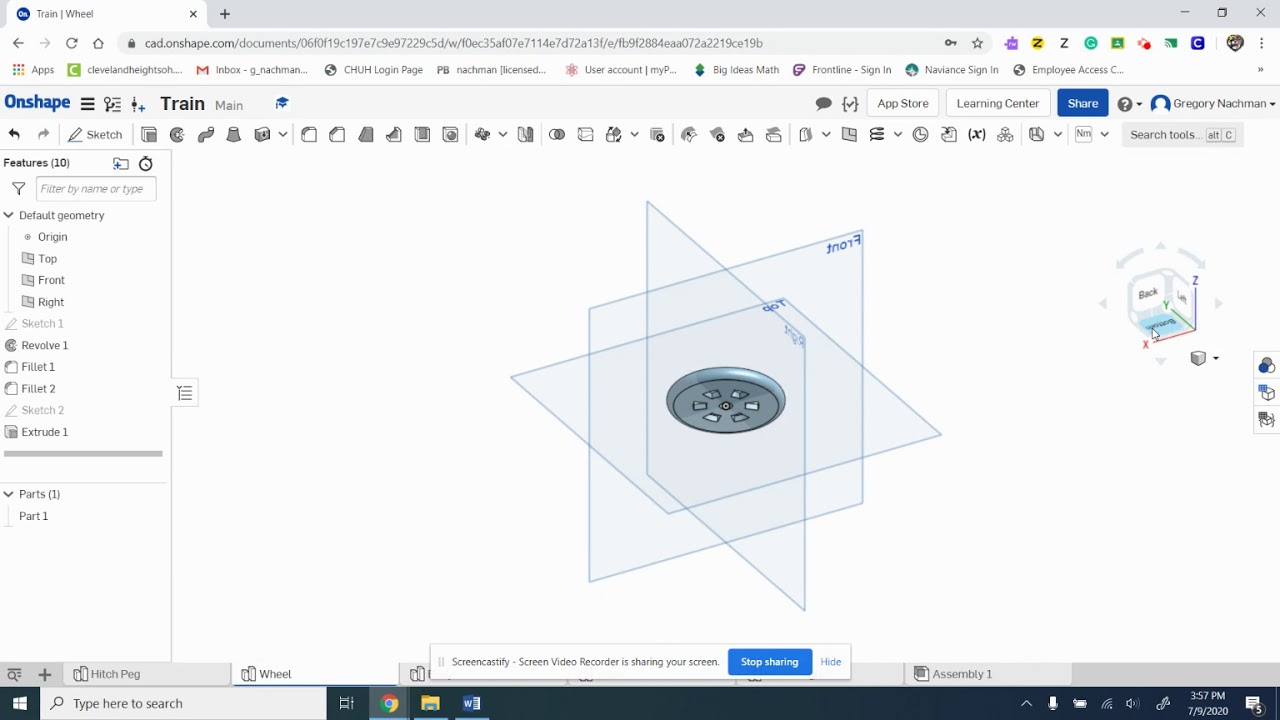Open Microsoft Word from the taskbar
1280x720 pixels.
coord(472,704)
